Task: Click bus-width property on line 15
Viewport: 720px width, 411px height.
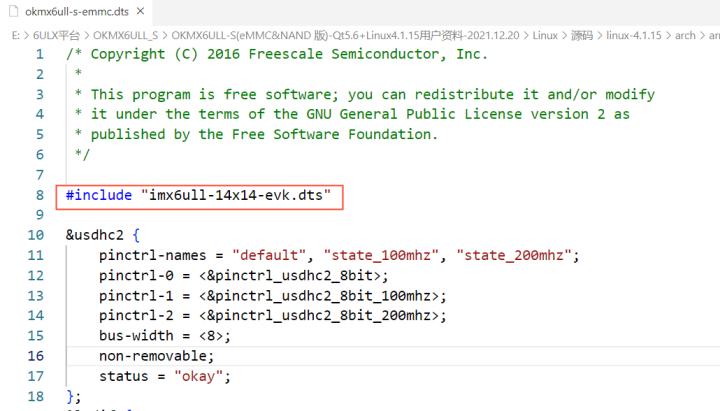Action: [x=136, y=336]
